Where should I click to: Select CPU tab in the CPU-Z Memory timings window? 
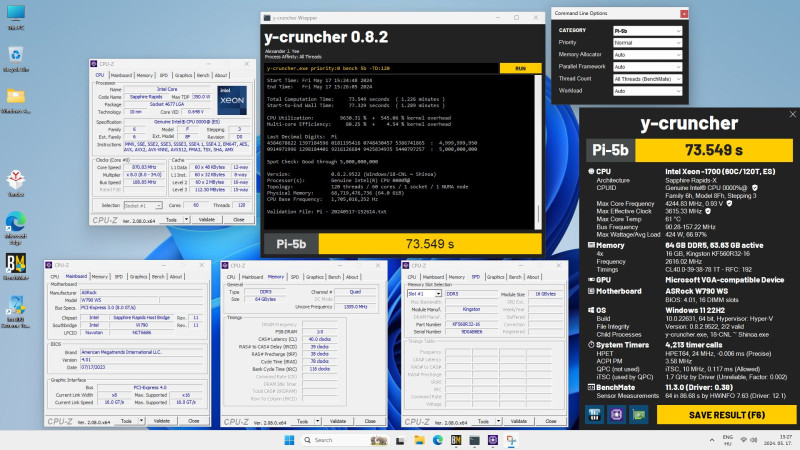(x=231, y=277)
